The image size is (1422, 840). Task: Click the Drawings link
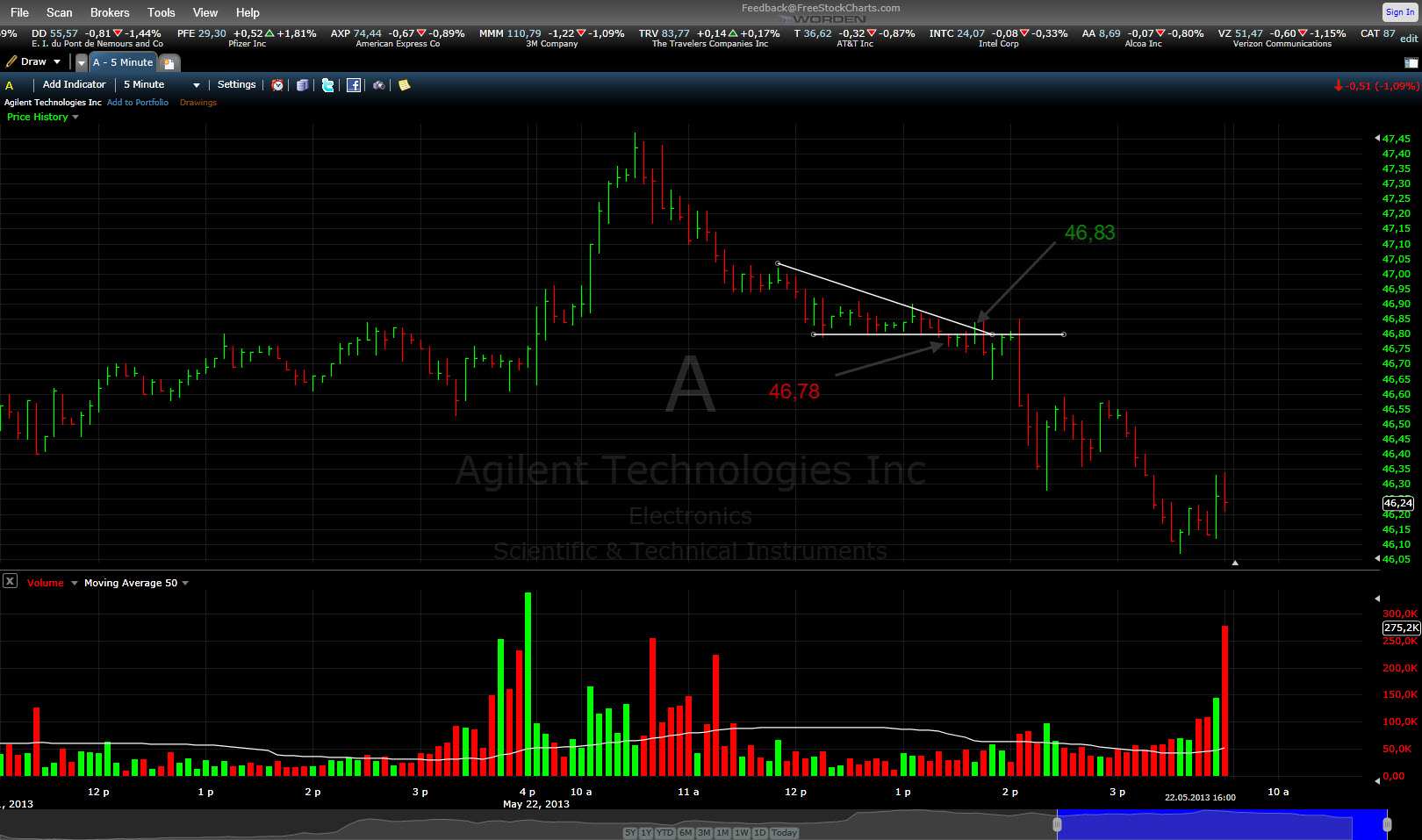pyautogui.click(x=198, y=103)
